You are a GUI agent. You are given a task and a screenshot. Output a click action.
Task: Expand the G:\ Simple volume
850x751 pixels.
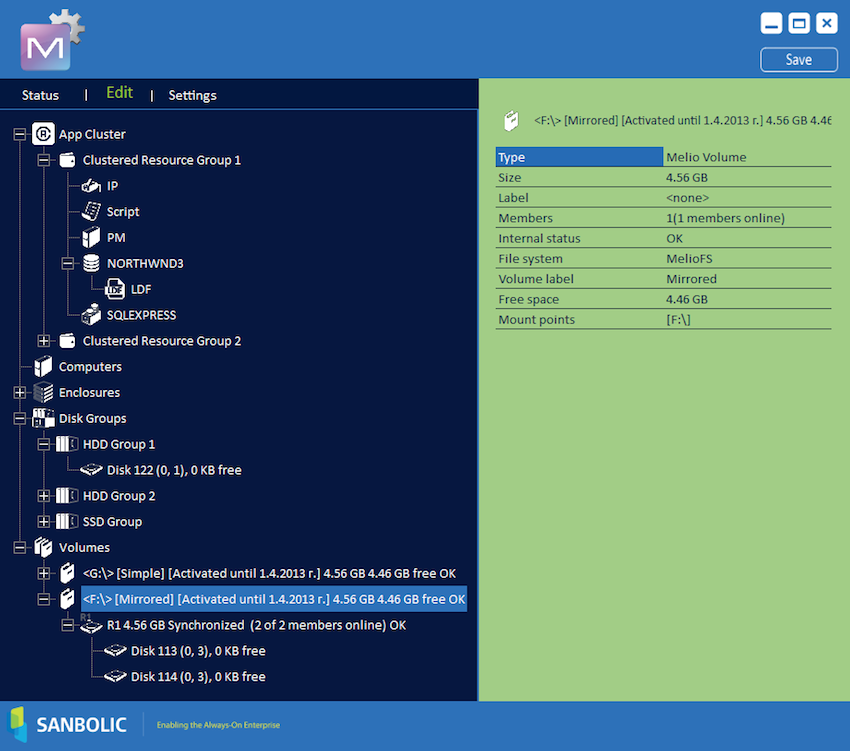coord(44,573)
